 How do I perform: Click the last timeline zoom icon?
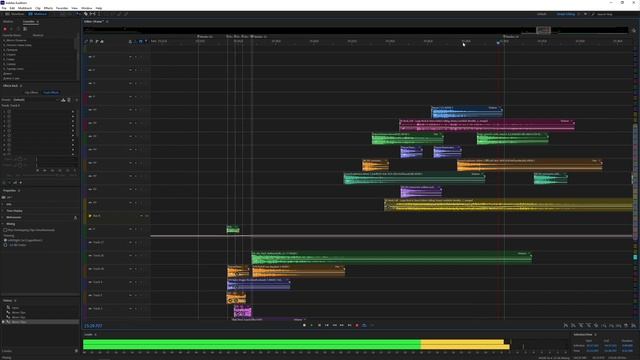(634, 325)
